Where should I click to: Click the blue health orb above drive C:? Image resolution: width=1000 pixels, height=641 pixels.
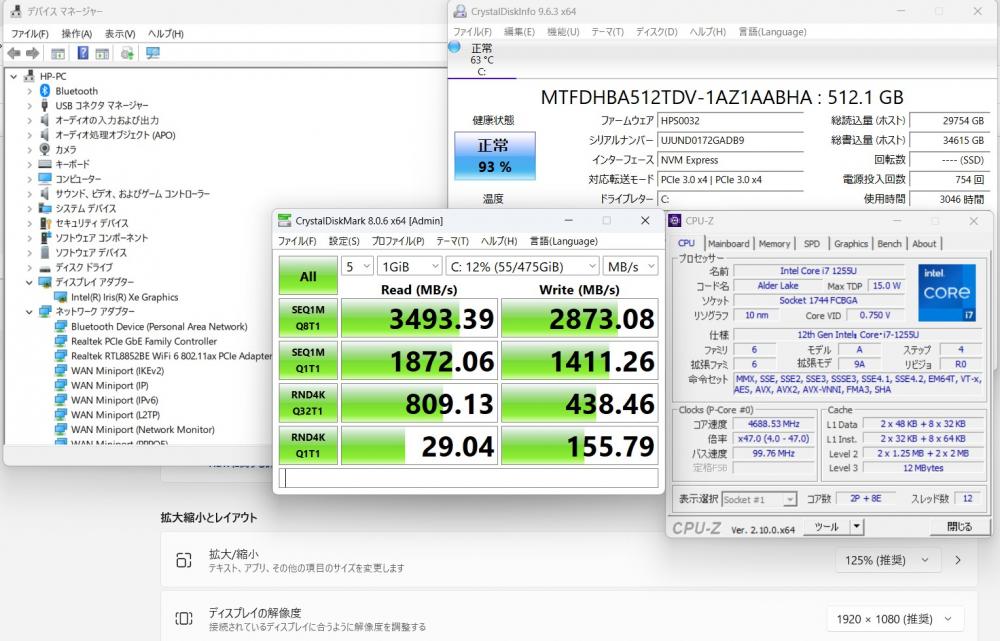point(455,47)
